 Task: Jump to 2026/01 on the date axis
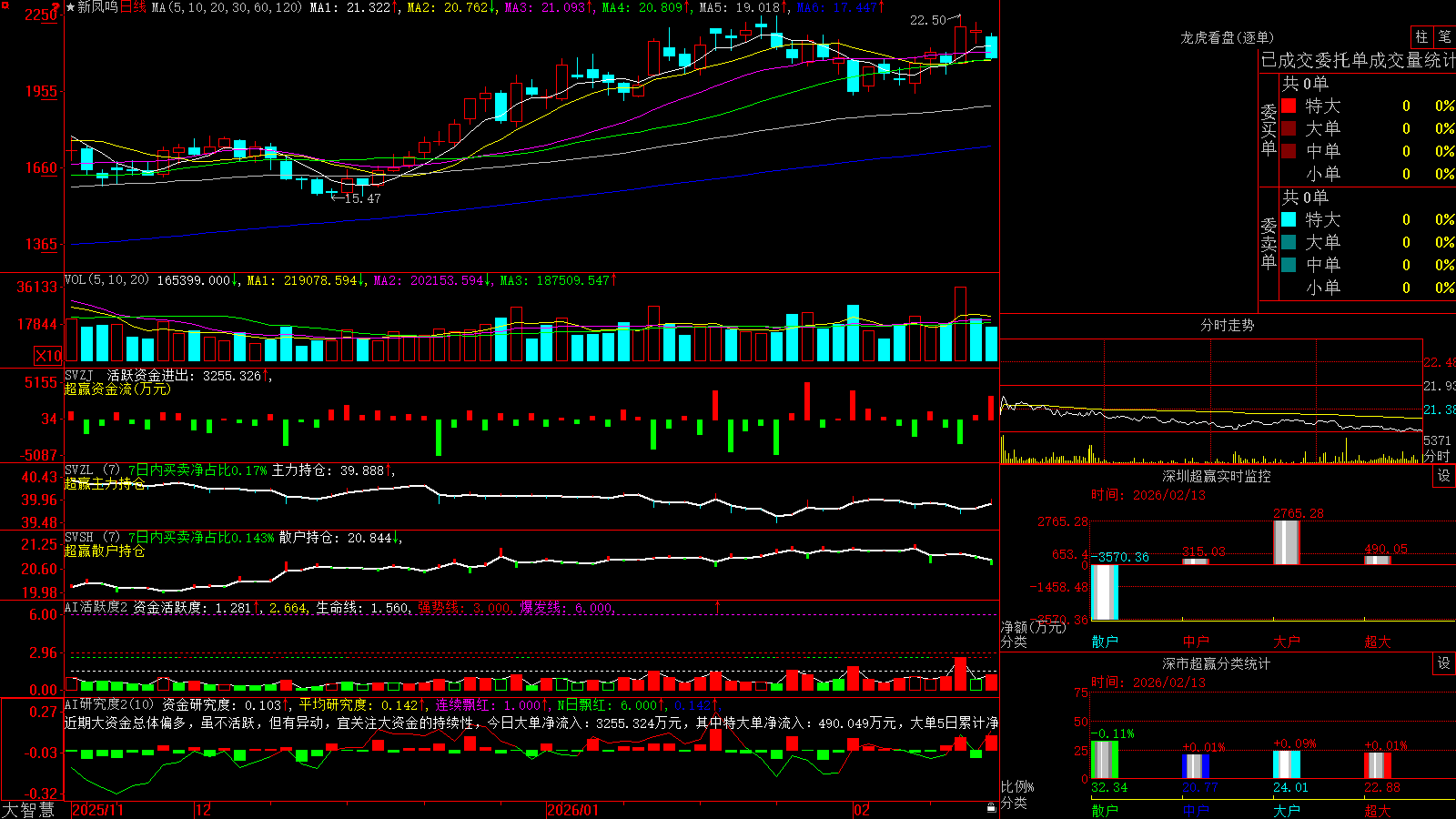click(573, 810)
